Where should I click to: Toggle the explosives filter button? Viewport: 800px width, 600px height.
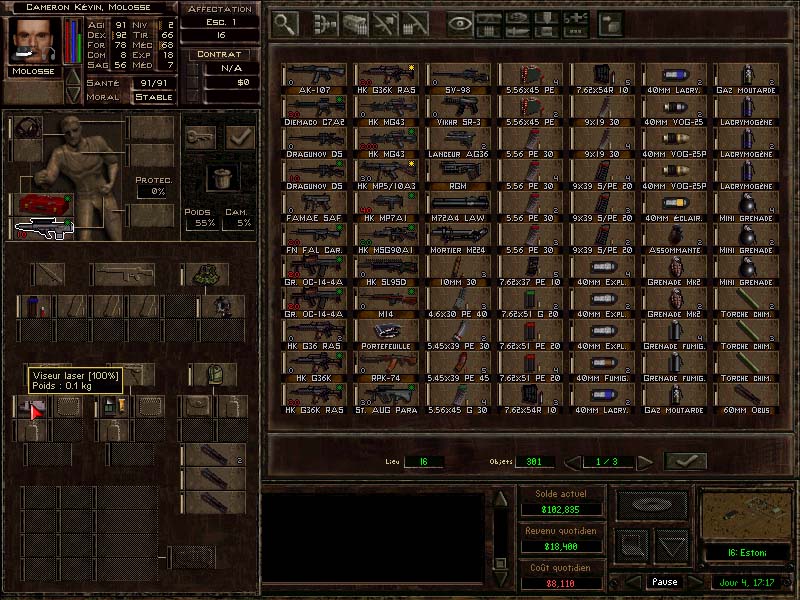coord(546,18)
